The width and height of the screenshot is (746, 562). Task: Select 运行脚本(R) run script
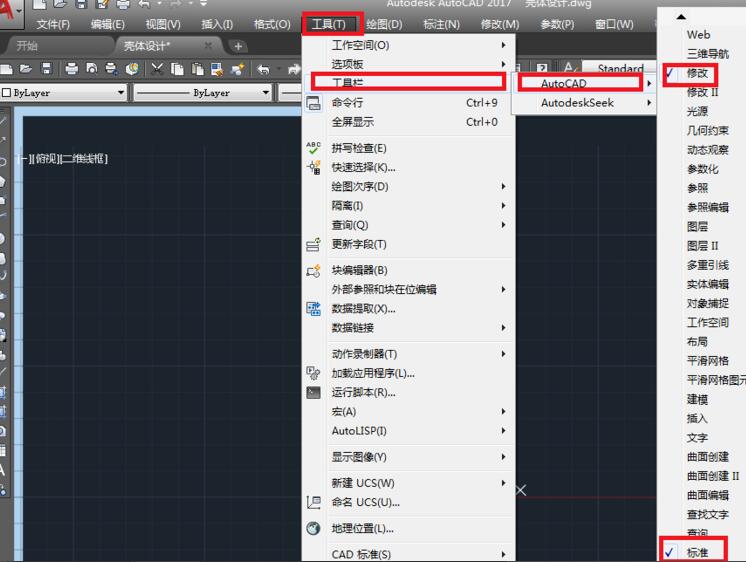(408, 393)
